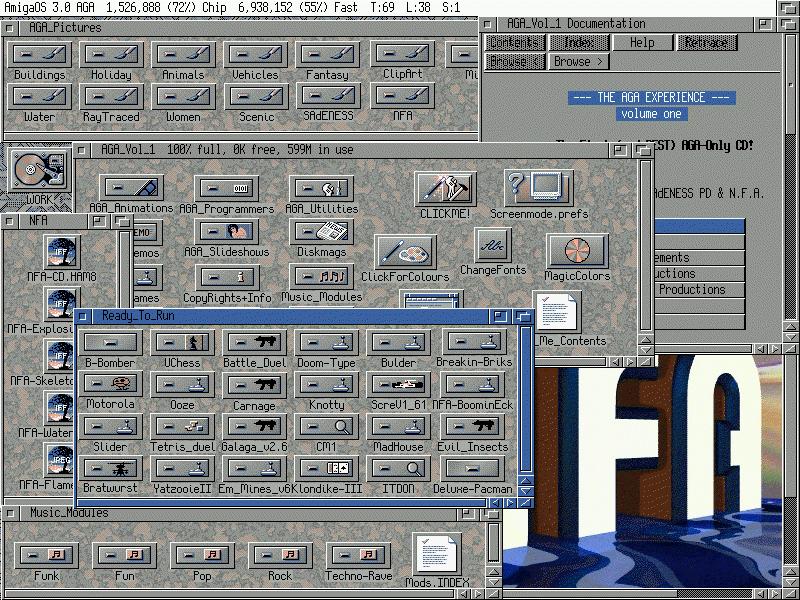Click the Ready_To_Run window title bar
The height and width of the screenshot is (600, 800).
click(x=288, y=316)
